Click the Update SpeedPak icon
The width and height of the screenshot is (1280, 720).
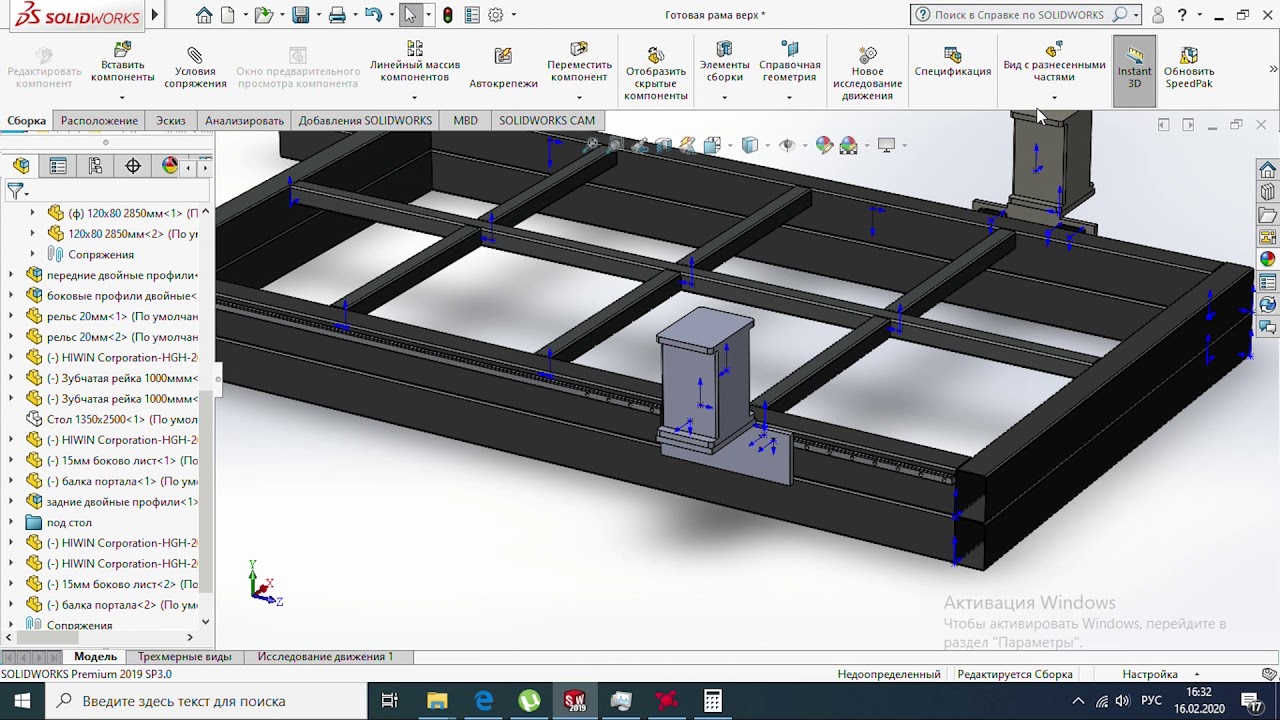point(1189,55)
